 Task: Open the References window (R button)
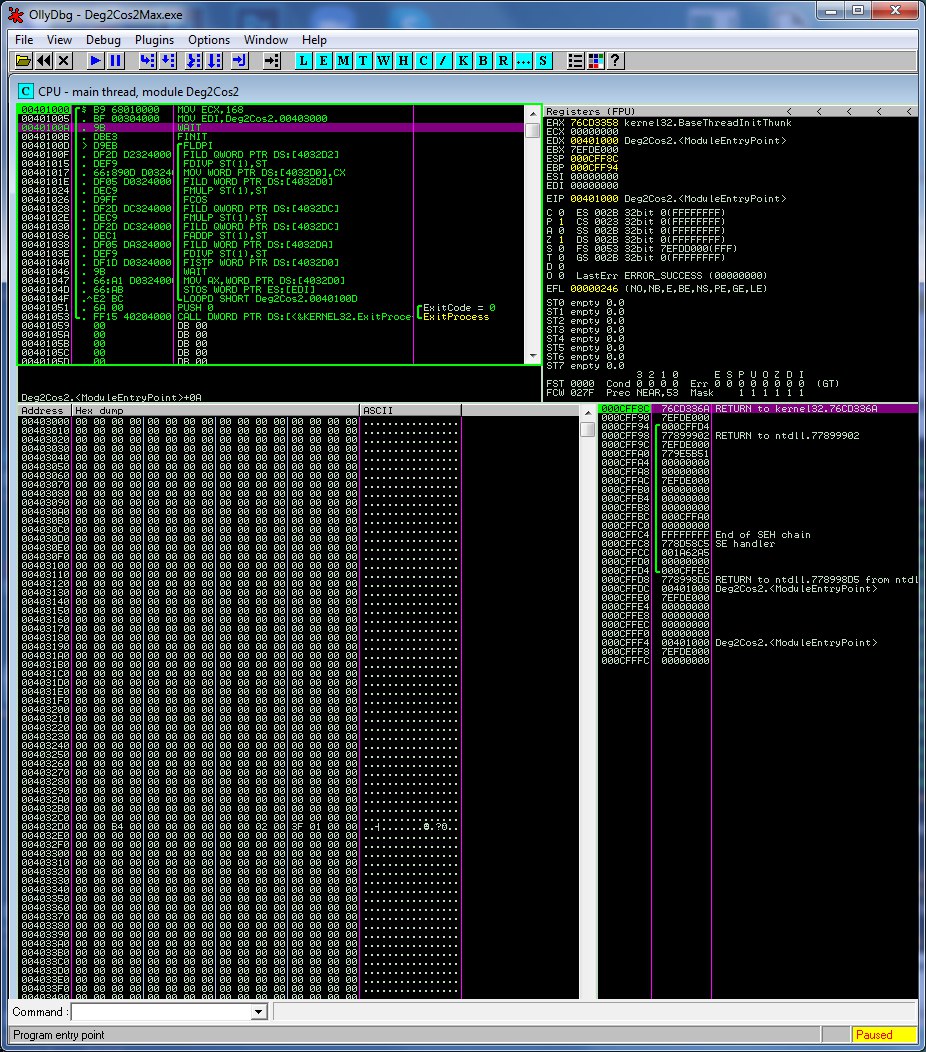tap(503, 61)
